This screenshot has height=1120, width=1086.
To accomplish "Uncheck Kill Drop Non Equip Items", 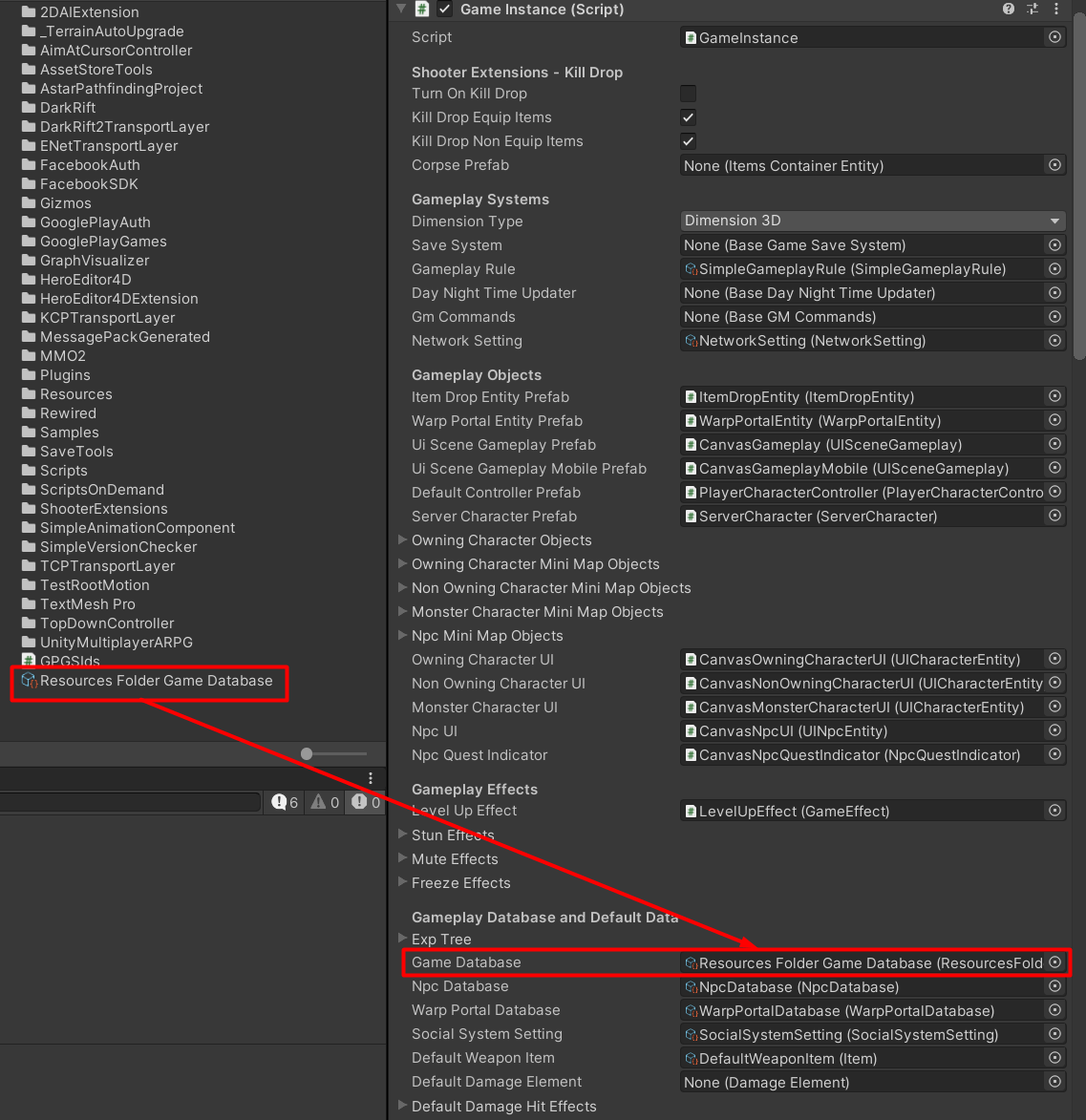I will click(x=688, y=141).
